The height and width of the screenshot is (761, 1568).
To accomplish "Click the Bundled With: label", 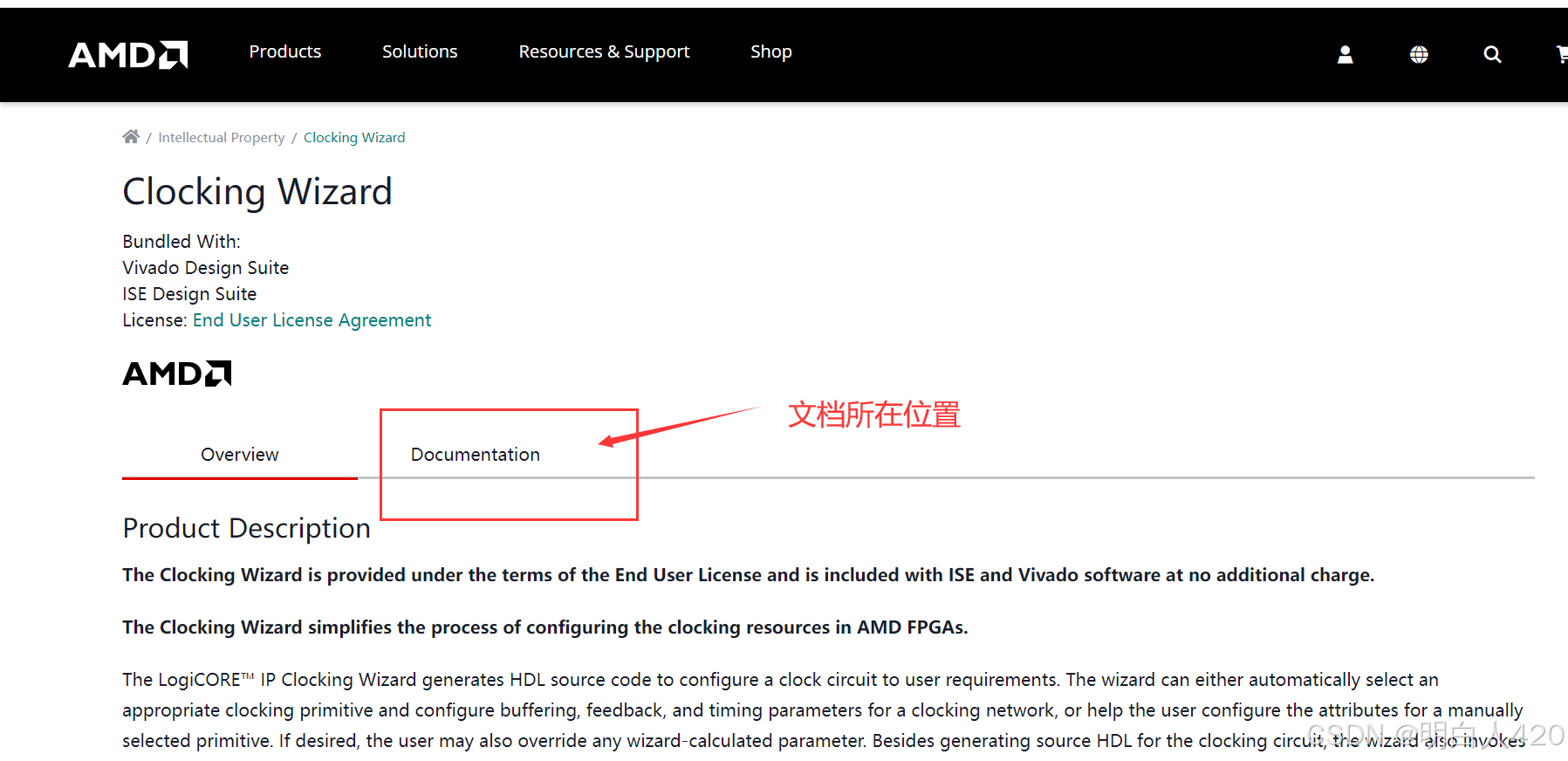I will click(x=181, y=242).
